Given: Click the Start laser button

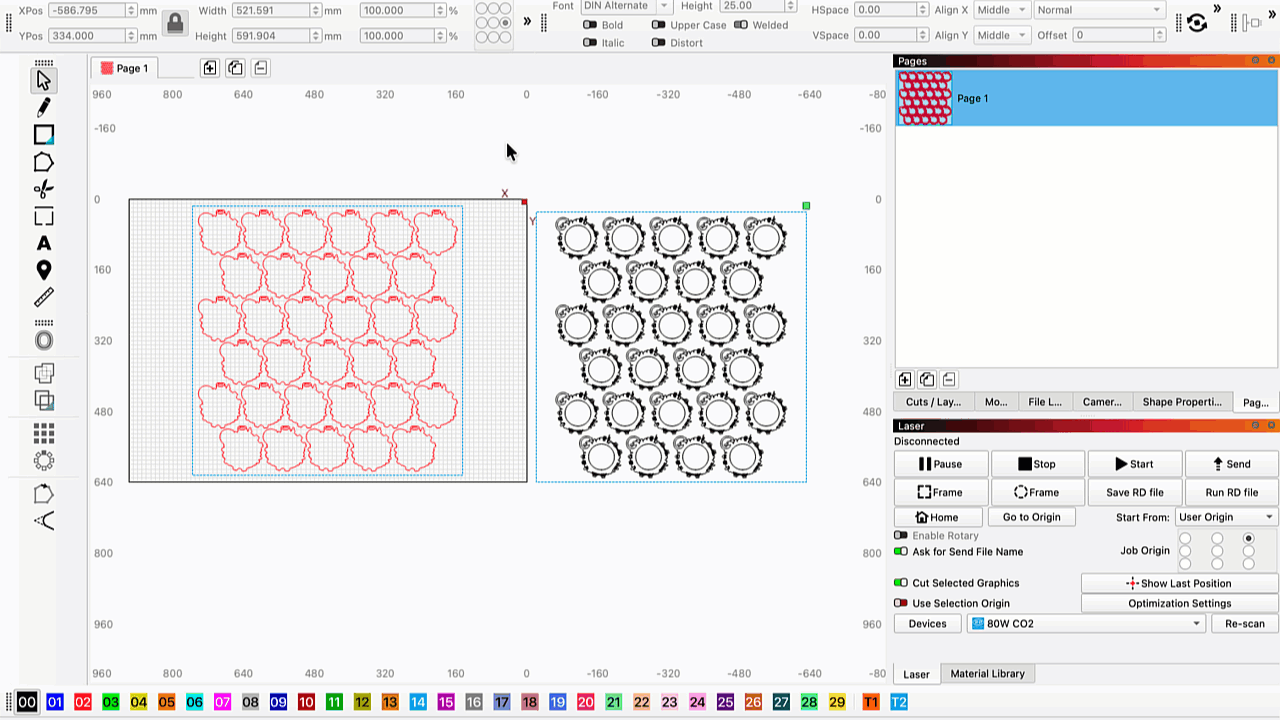Looking at the screenshot, I should click(1134, 464).
